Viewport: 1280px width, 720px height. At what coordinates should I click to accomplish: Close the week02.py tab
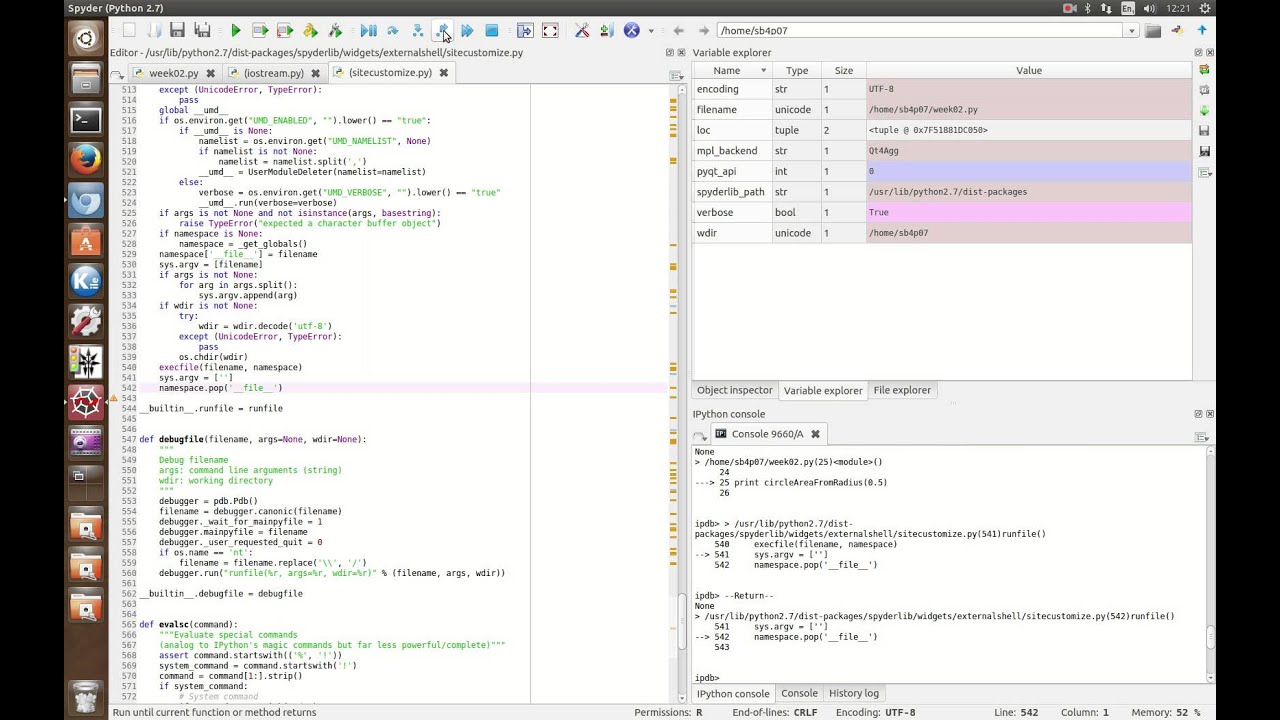pyautogui.click(x=210, y=73)
